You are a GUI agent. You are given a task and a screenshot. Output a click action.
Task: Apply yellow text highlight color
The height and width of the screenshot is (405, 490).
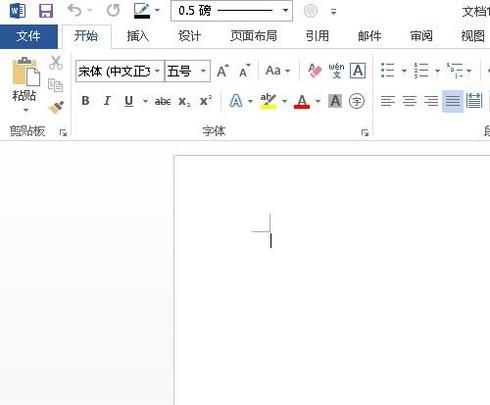coord(268,101)
